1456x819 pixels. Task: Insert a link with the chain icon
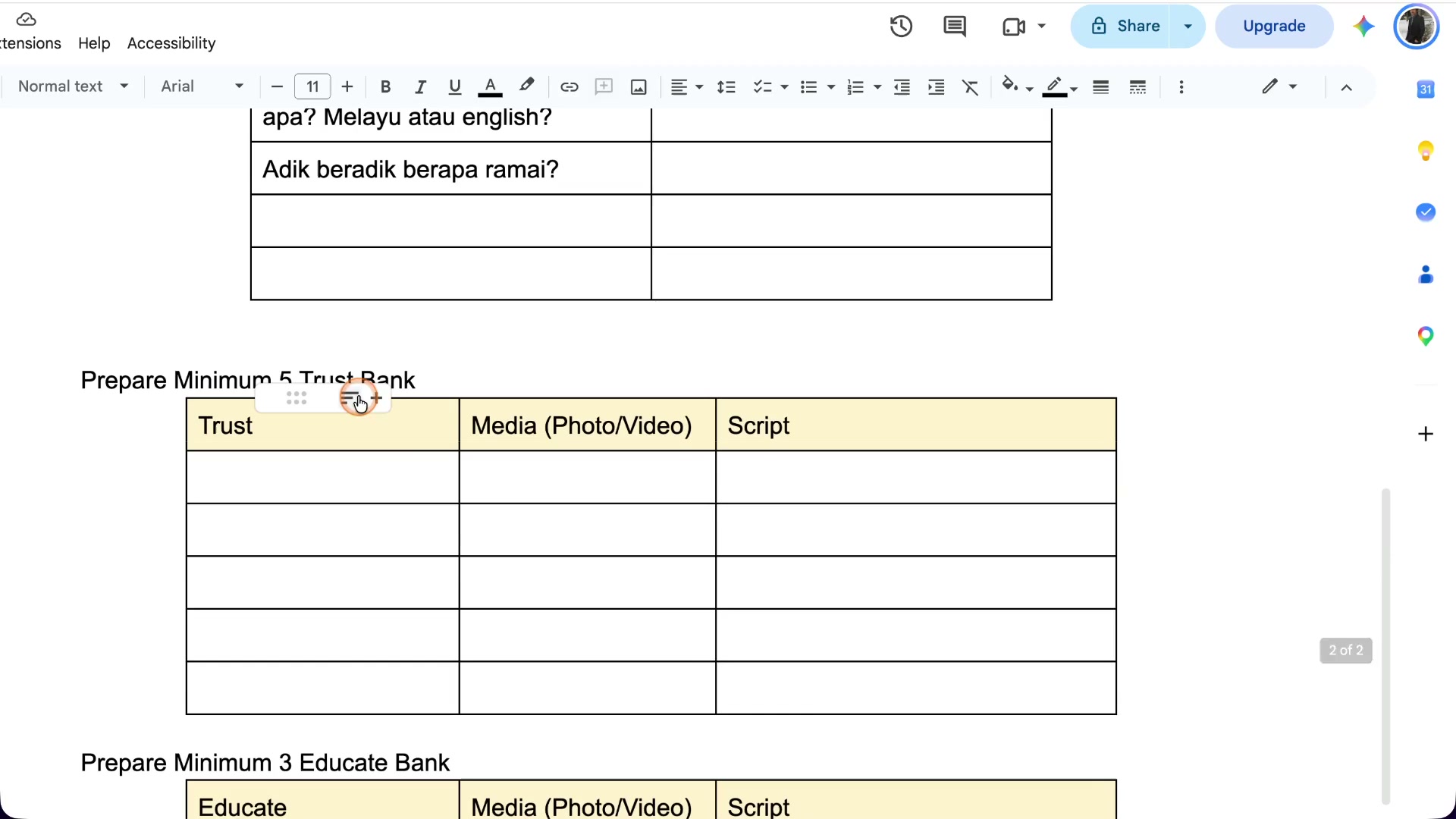[570, 87]
